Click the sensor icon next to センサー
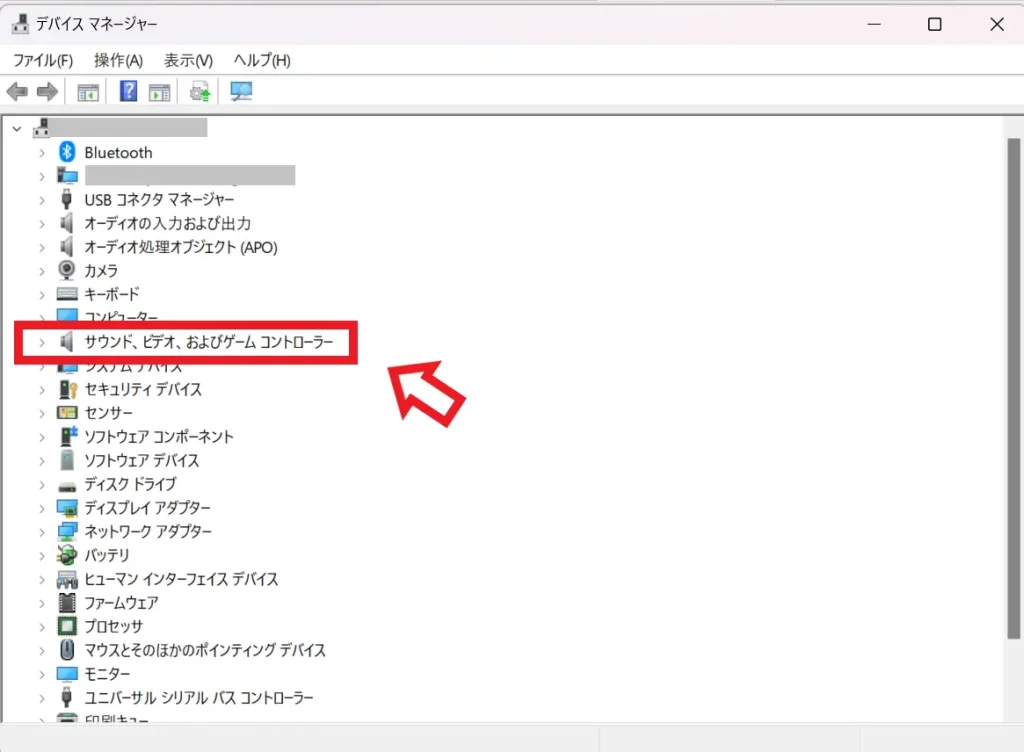Image resolution: width=1024 pixels, height=752 pixels. [67, 413]
